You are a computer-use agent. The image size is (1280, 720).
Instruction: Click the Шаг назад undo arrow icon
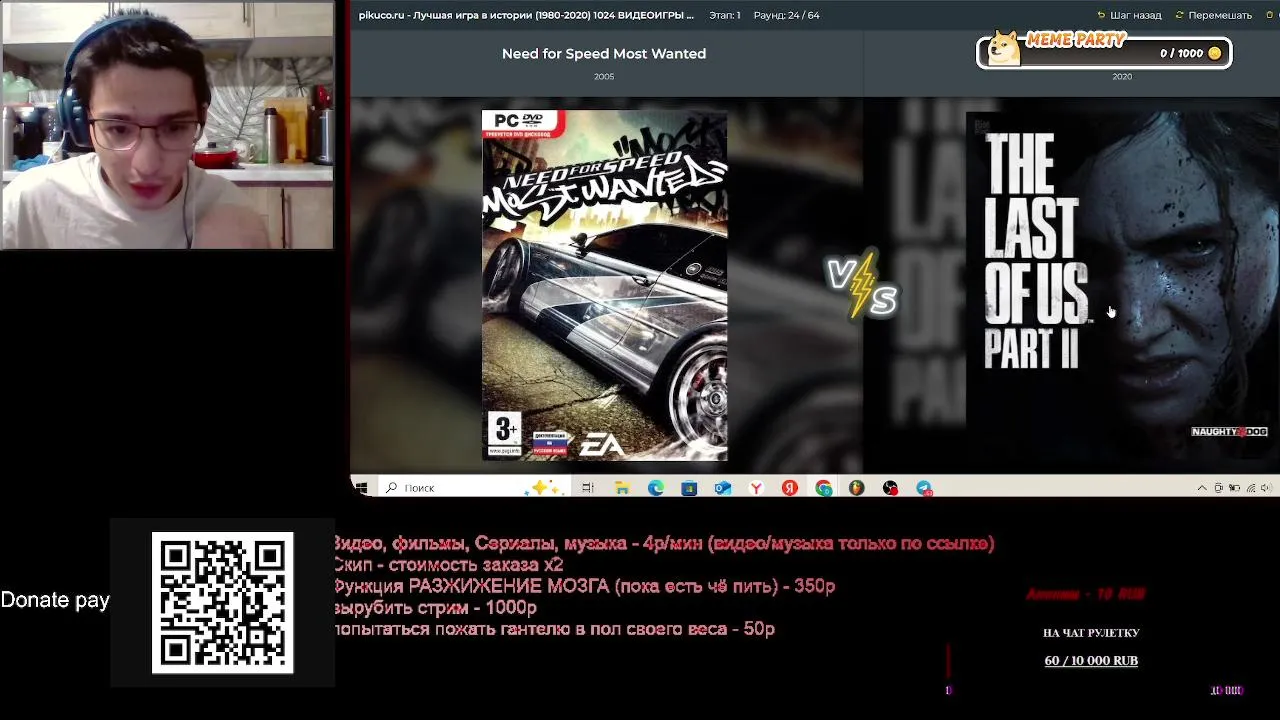pyautogui.click(x=1101, y=15)
